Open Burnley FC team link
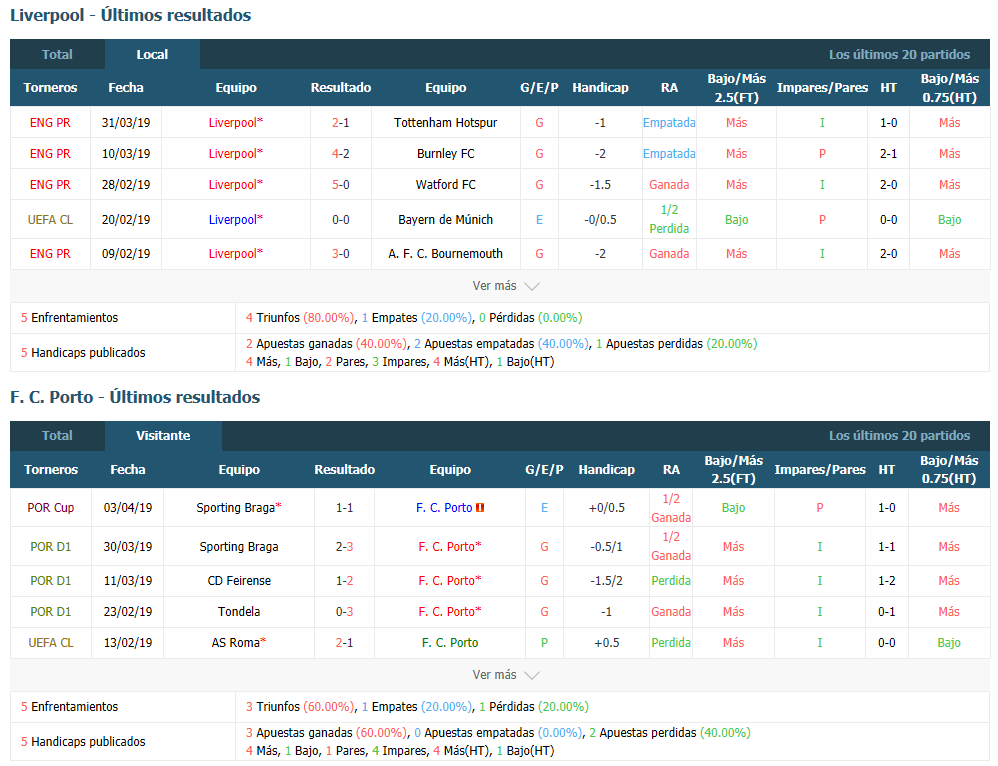998x766 pixels. click(x=446, y=153)
